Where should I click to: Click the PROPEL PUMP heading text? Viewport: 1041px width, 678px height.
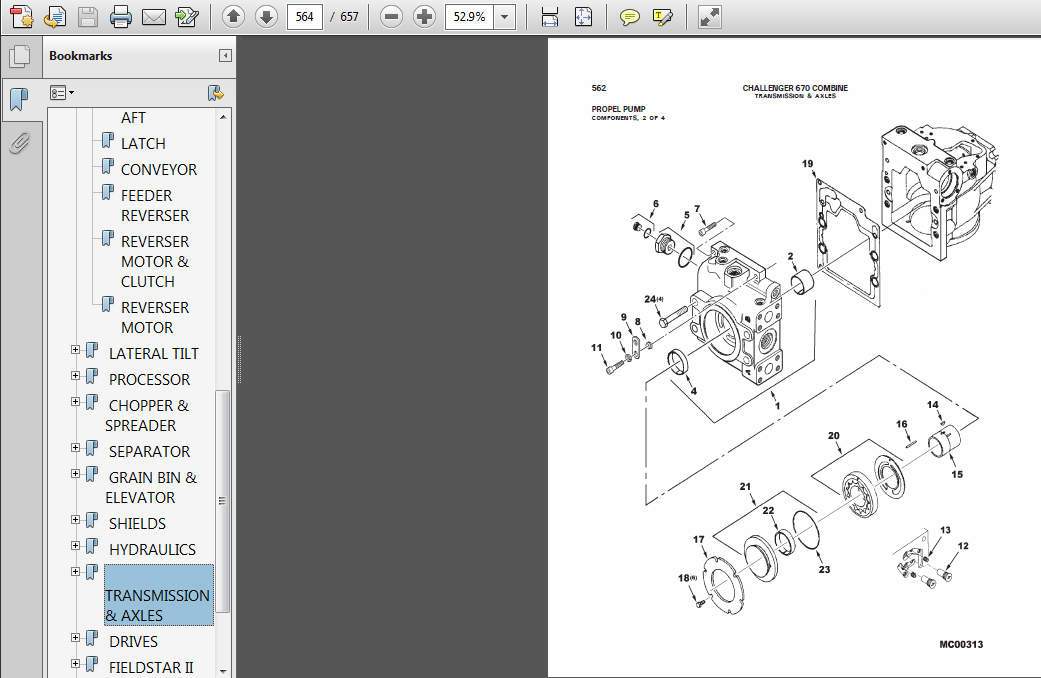[x=618, y=109]
